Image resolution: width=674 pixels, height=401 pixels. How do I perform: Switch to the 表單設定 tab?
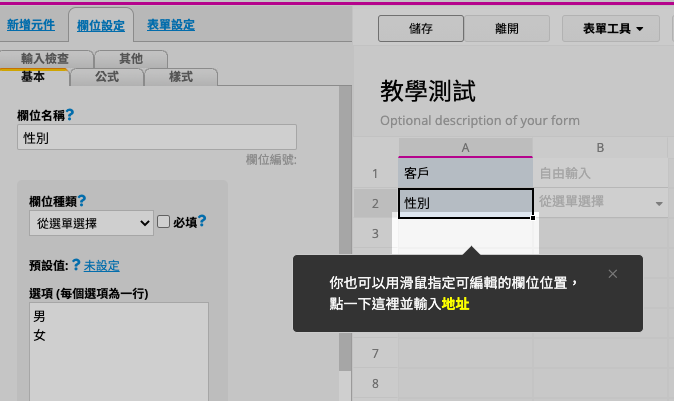[x=171, y=25]
